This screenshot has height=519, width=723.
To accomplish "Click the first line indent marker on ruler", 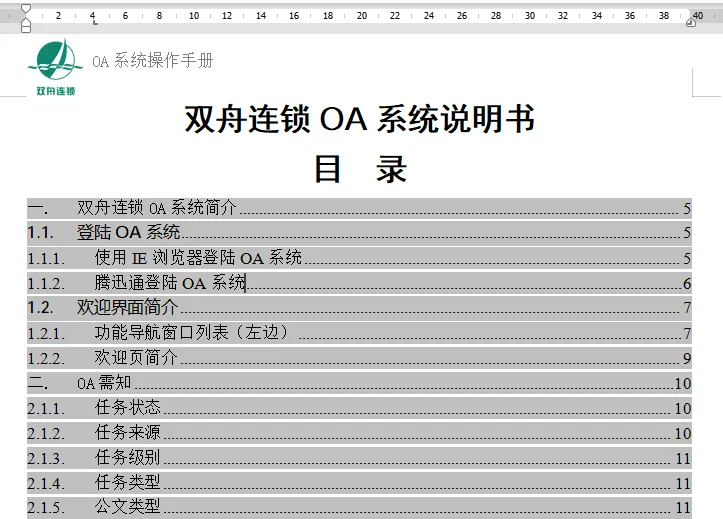I will point(26,9).
